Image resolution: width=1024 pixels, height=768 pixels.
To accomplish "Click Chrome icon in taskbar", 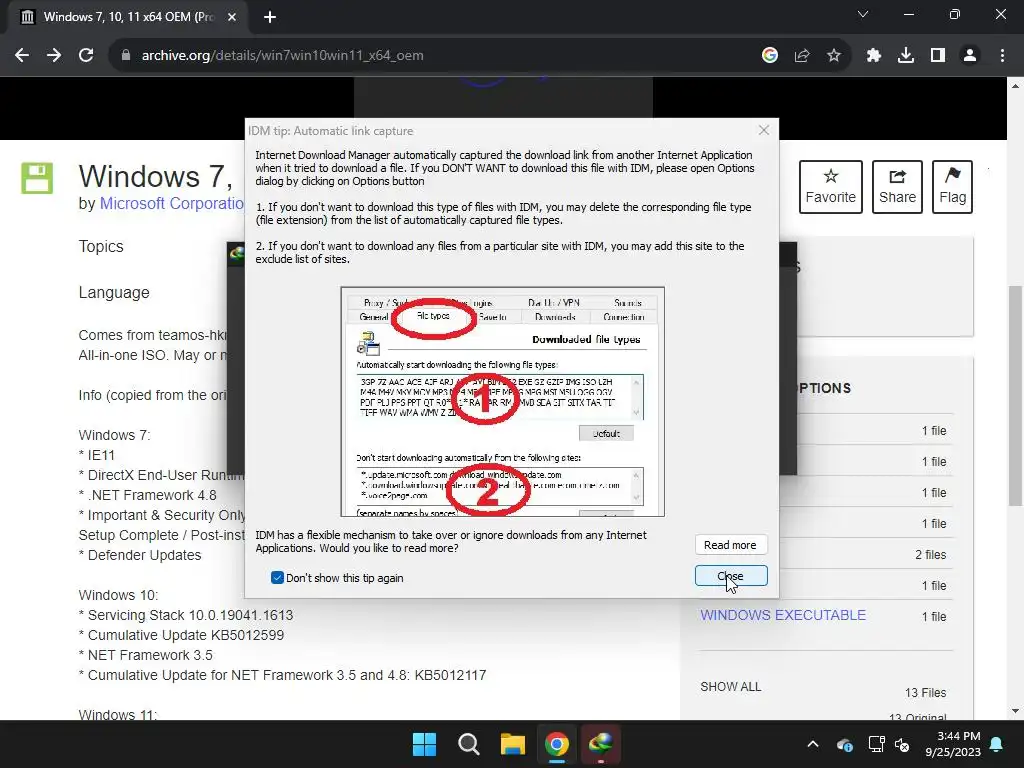I will 557,744.
